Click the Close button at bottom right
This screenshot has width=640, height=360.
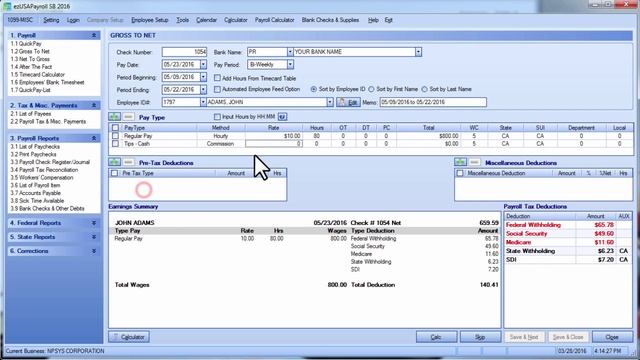coord(612,337)
